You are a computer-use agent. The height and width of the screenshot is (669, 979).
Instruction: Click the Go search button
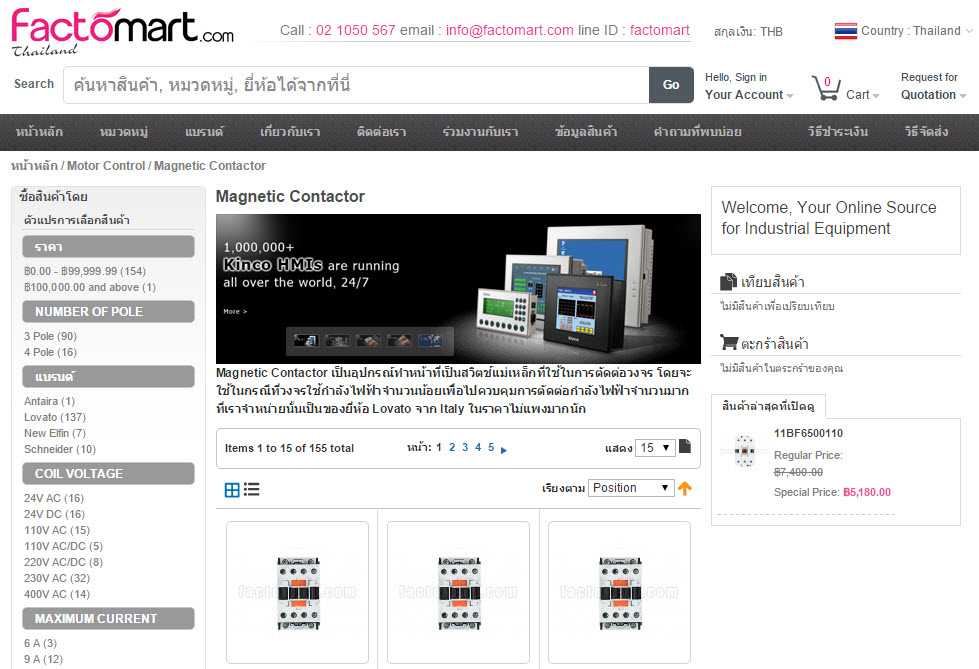click(x=671, y=85)
